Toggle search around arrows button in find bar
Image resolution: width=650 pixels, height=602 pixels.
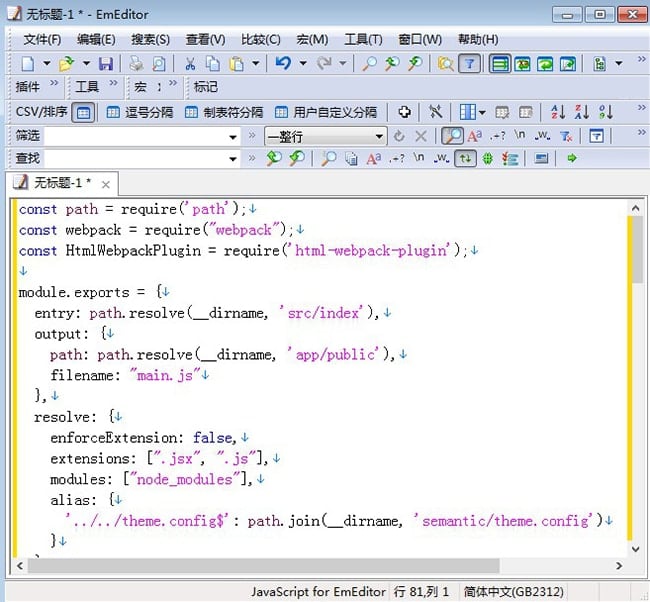click(x=465, y=158)
